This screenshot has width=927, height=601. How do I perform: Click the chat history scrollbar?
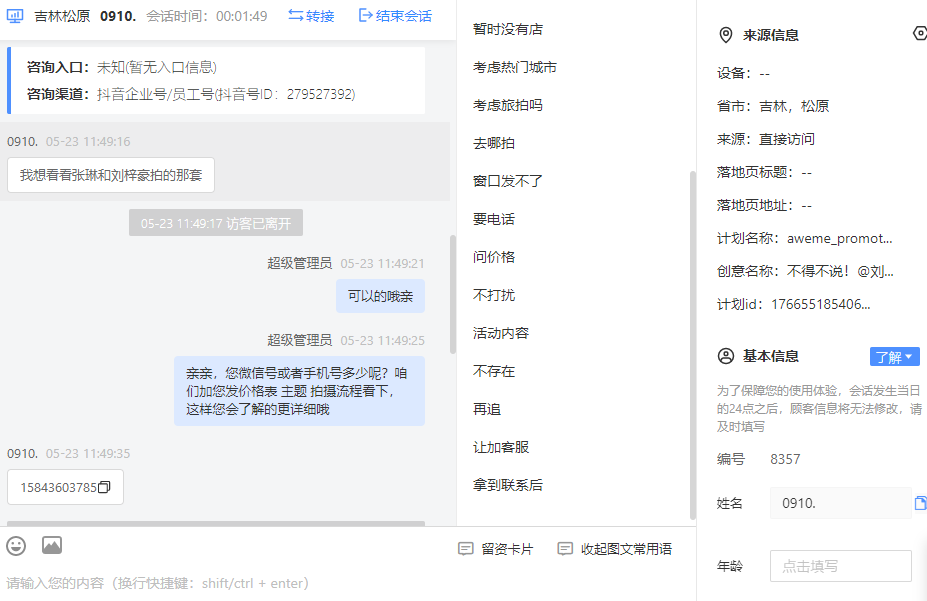pyautogui.click(x=453, y=294)
